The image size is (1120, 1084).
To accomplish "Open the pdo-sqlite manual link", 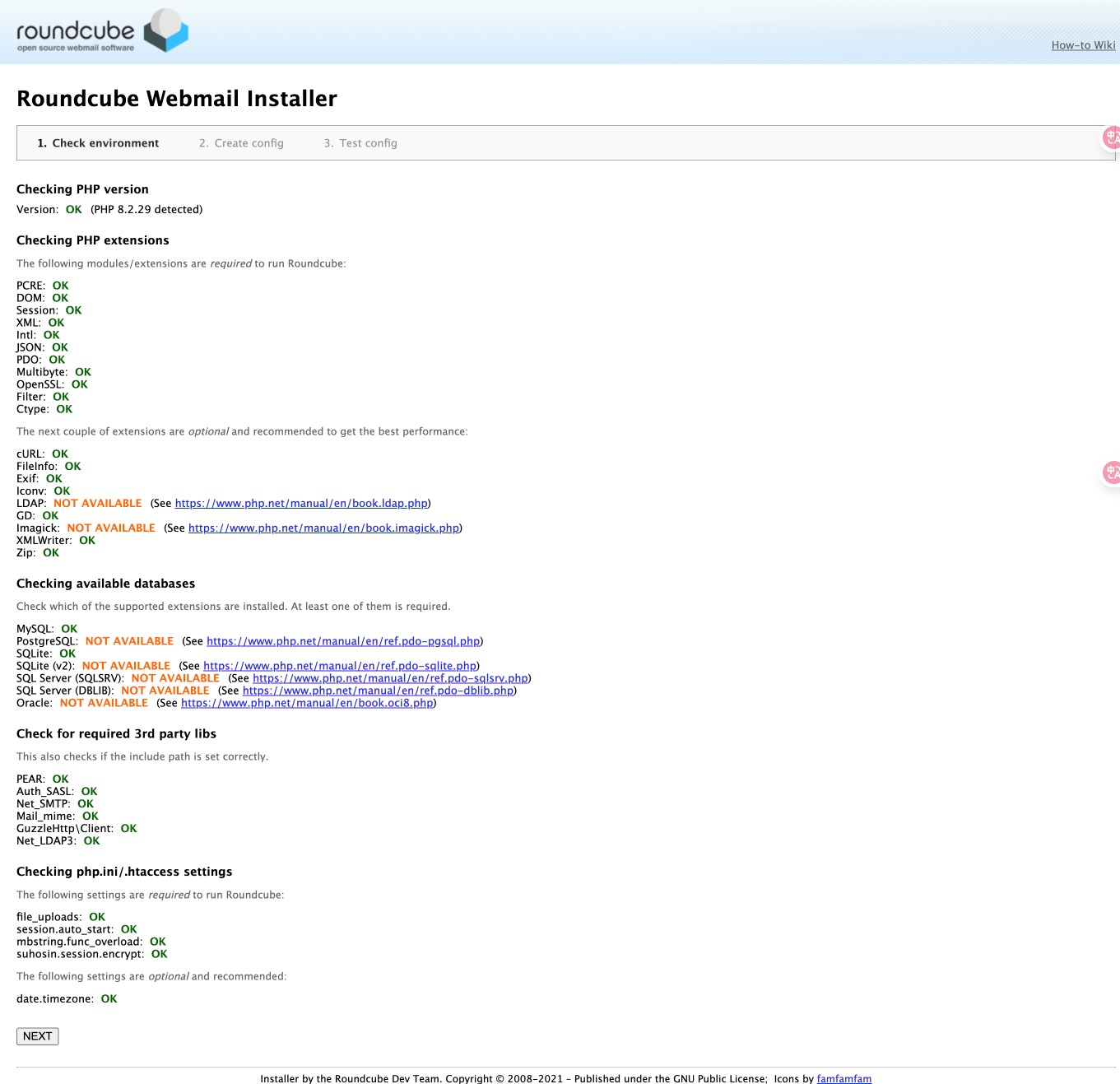I will [x=340, y=666].
